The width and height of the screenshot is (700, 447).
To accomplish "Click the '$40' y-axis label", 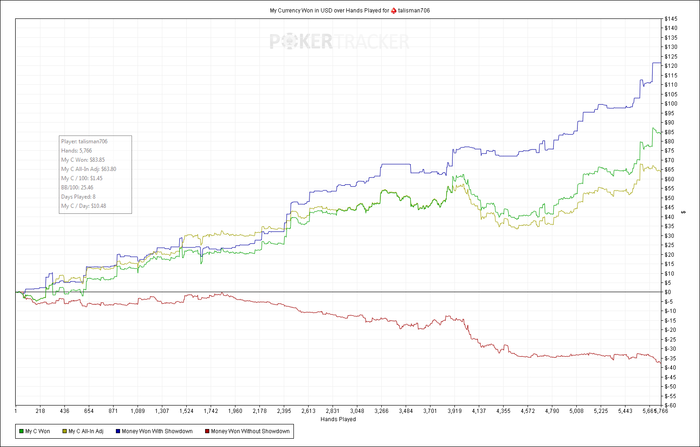I will (x=670, y=217).
